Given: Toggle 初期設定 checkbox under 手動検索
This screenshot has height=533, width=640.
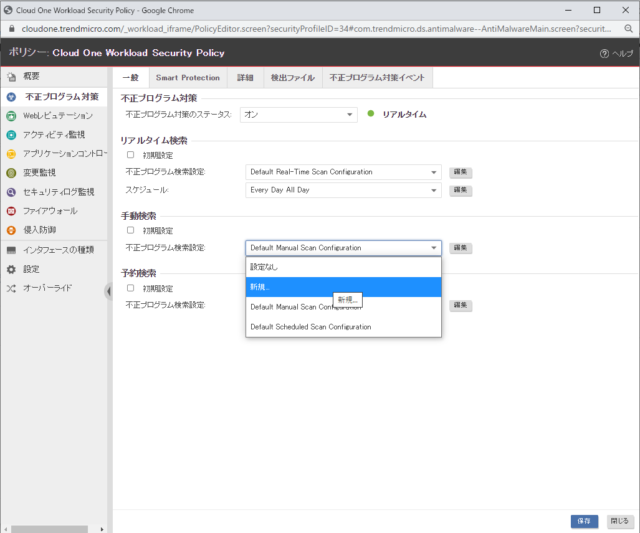Looking at the screenshot, I should (x=130, y=231).
